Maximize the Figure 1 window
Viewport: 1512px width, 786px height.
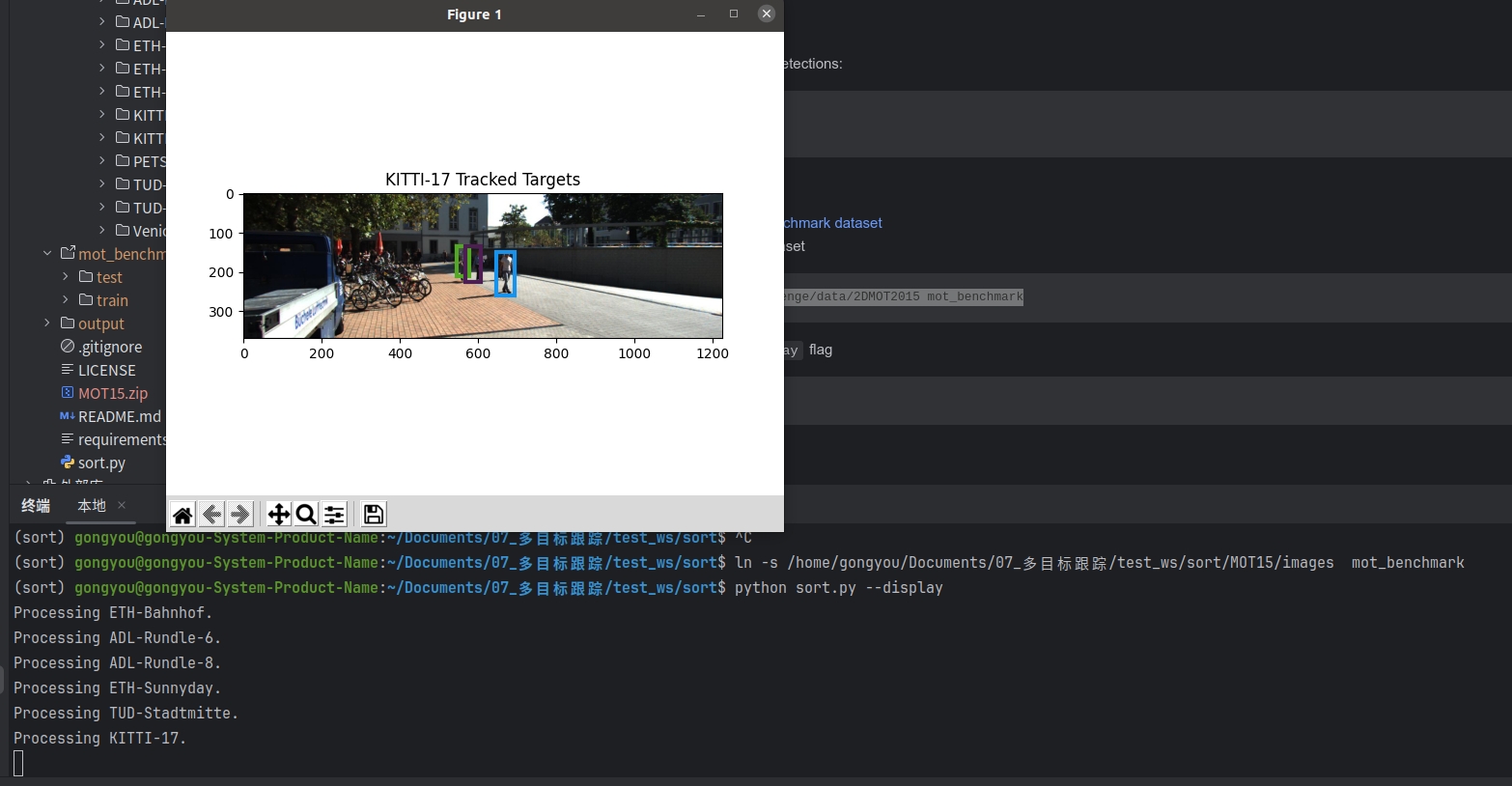point(734,14)
